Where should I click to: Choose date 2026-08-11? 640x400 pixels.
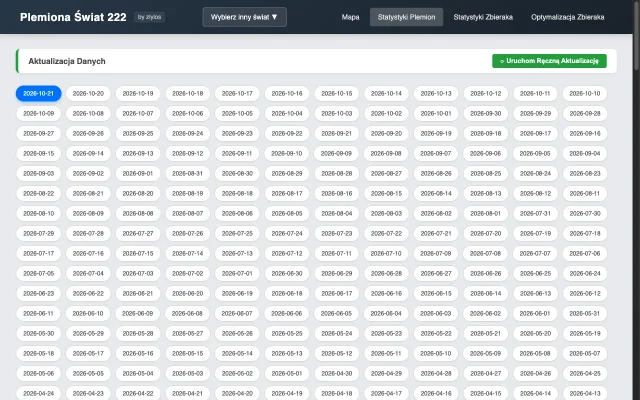coord(585,193)
